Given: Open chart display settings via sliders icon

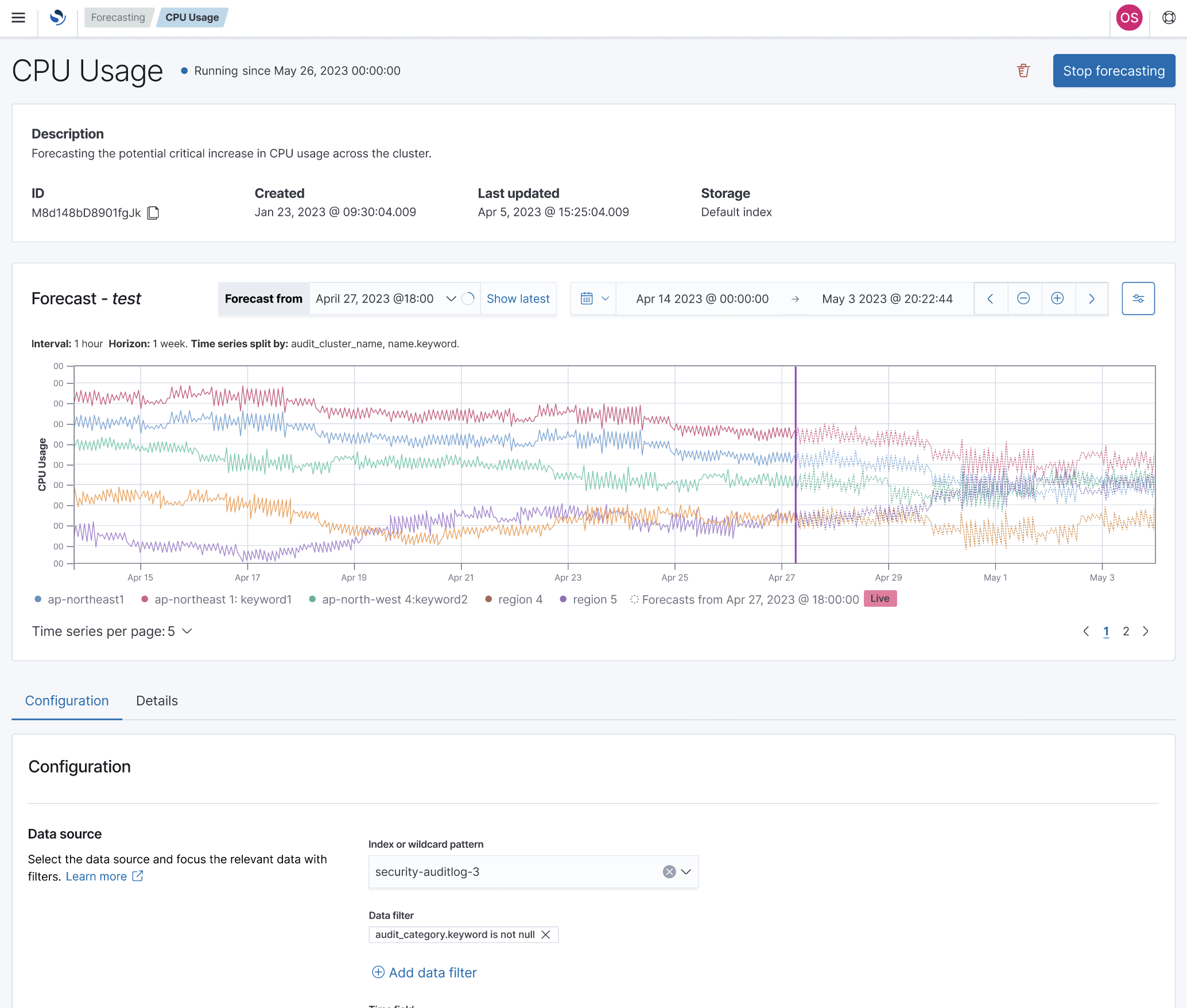Looking at the screenshot, I should tap(1138, 298).
